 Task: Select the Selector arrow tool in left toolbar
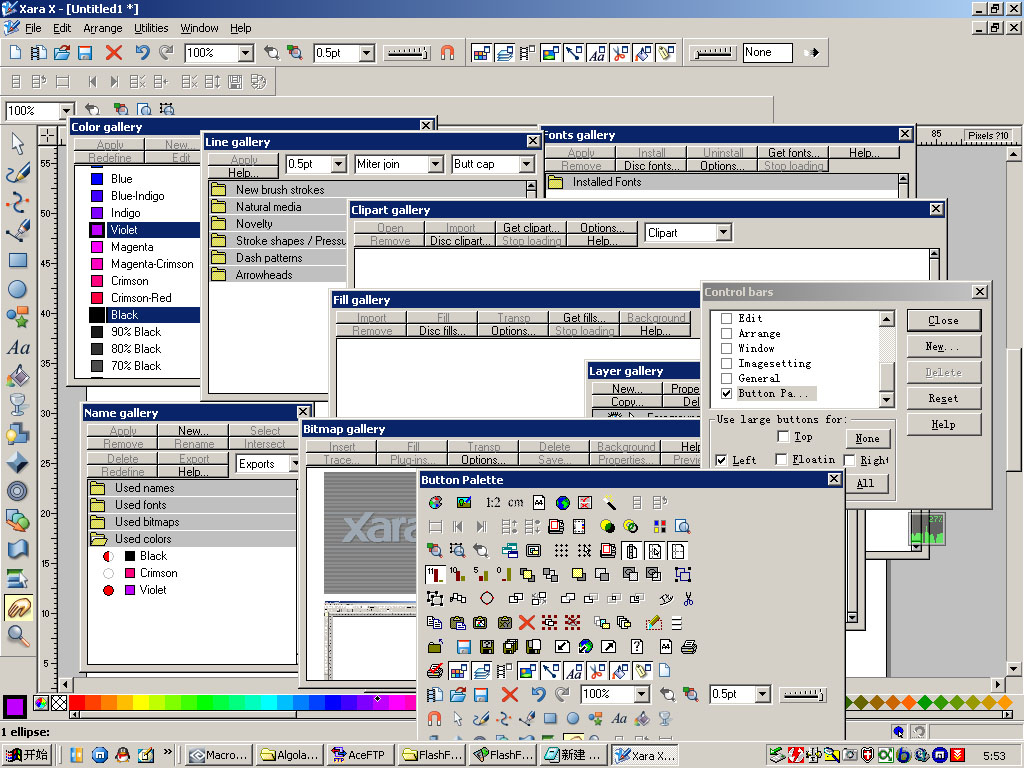tap(18, 142)
